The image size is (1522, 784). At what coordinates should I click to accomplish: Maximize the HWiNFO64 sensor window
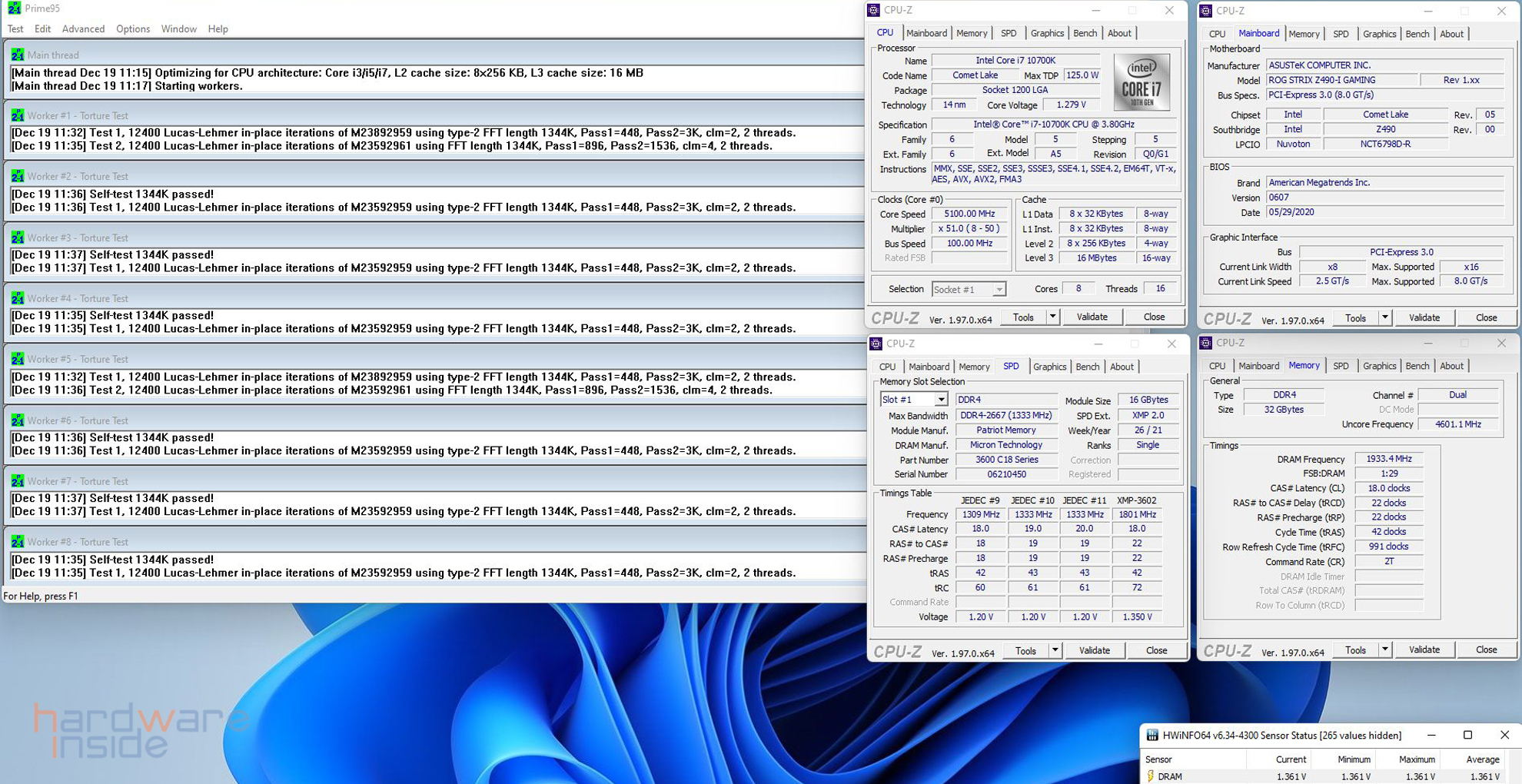tap(1467, 736)
